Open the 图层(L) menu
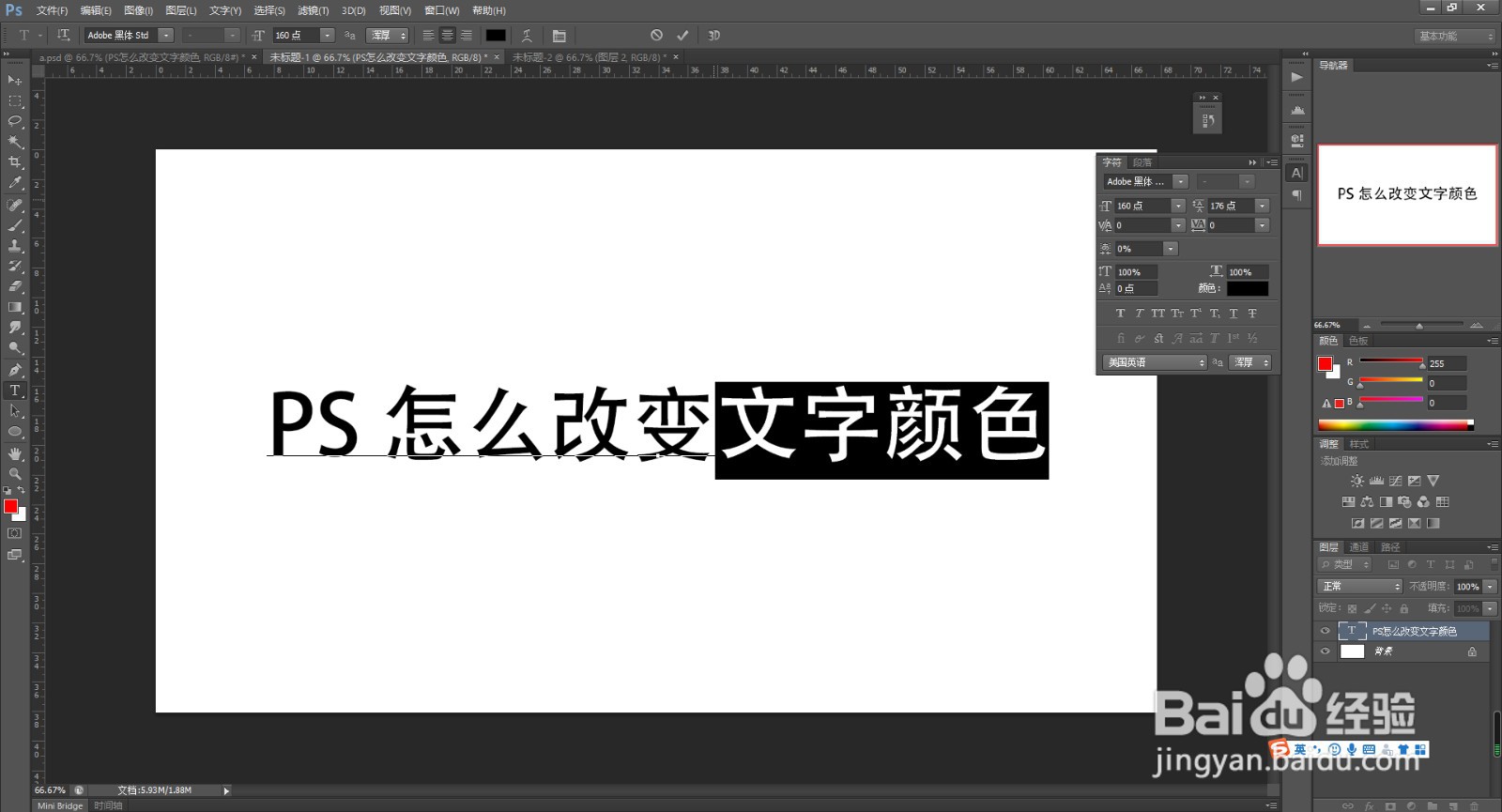The image size is (1502, 812). click(x=180, y=10)
